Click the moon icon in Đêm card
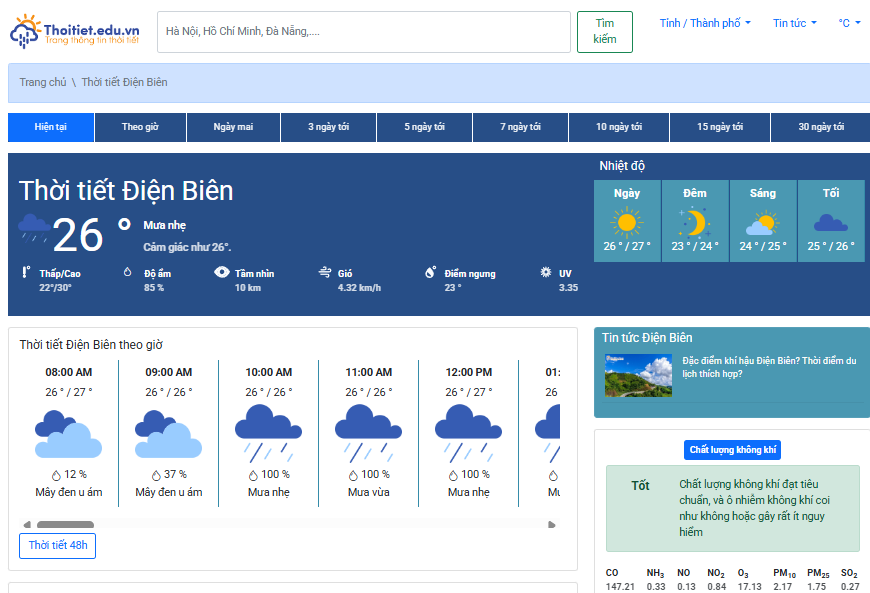The image size is (870, 593). (694, 222)
